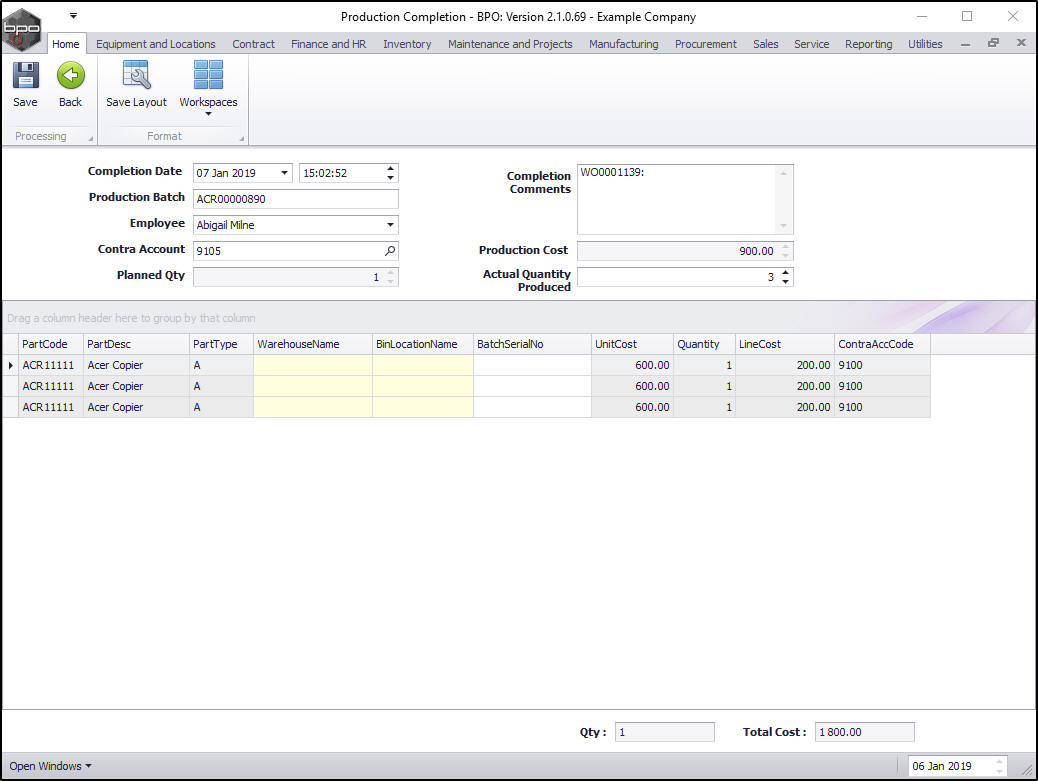Select WarehouseName cell in first row
Screen dimensions: 1038x781
pyautogui.click(x=313, y=365)
